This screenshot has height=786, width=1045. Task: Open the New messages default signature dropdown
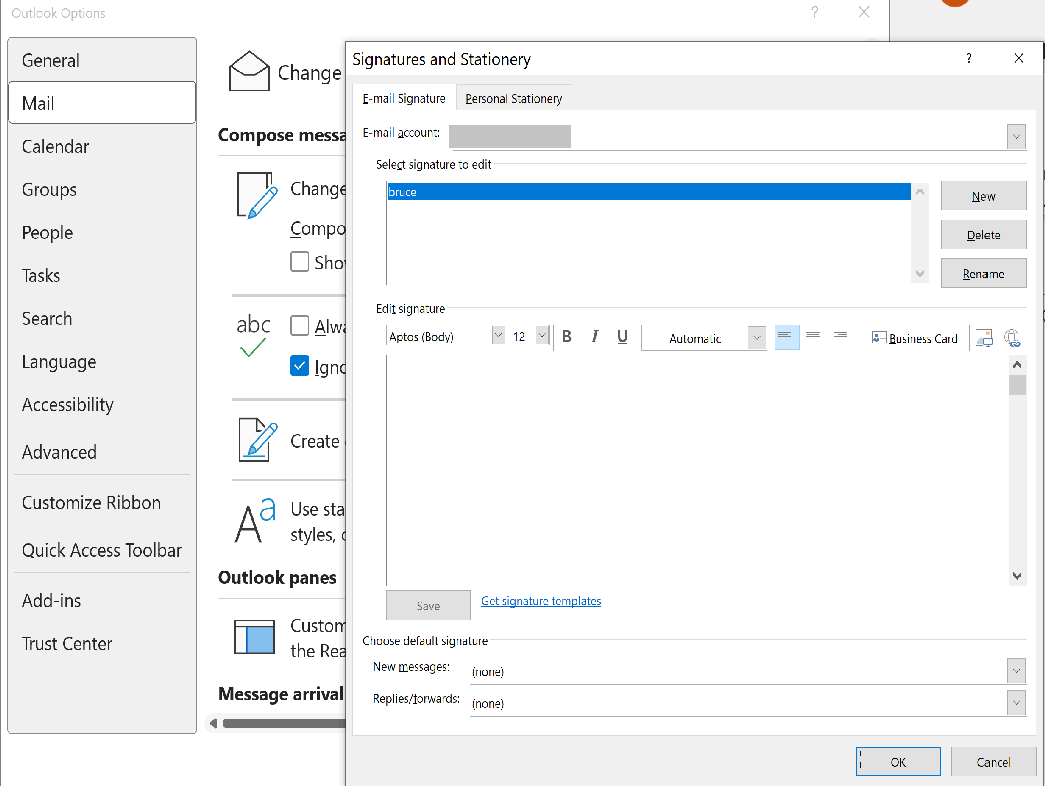(1016, 671)
